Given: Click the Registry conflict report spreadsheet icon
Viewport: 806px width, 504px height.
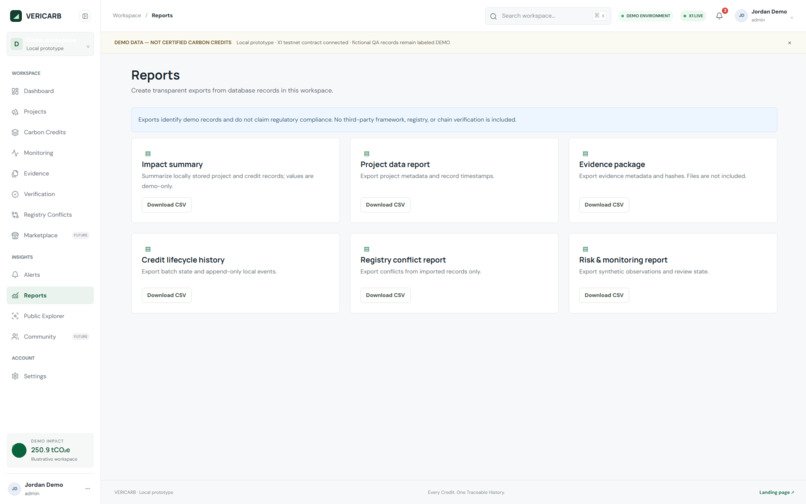Looking at the screenshot, I should pyautogui.click(x=367, y=249).
